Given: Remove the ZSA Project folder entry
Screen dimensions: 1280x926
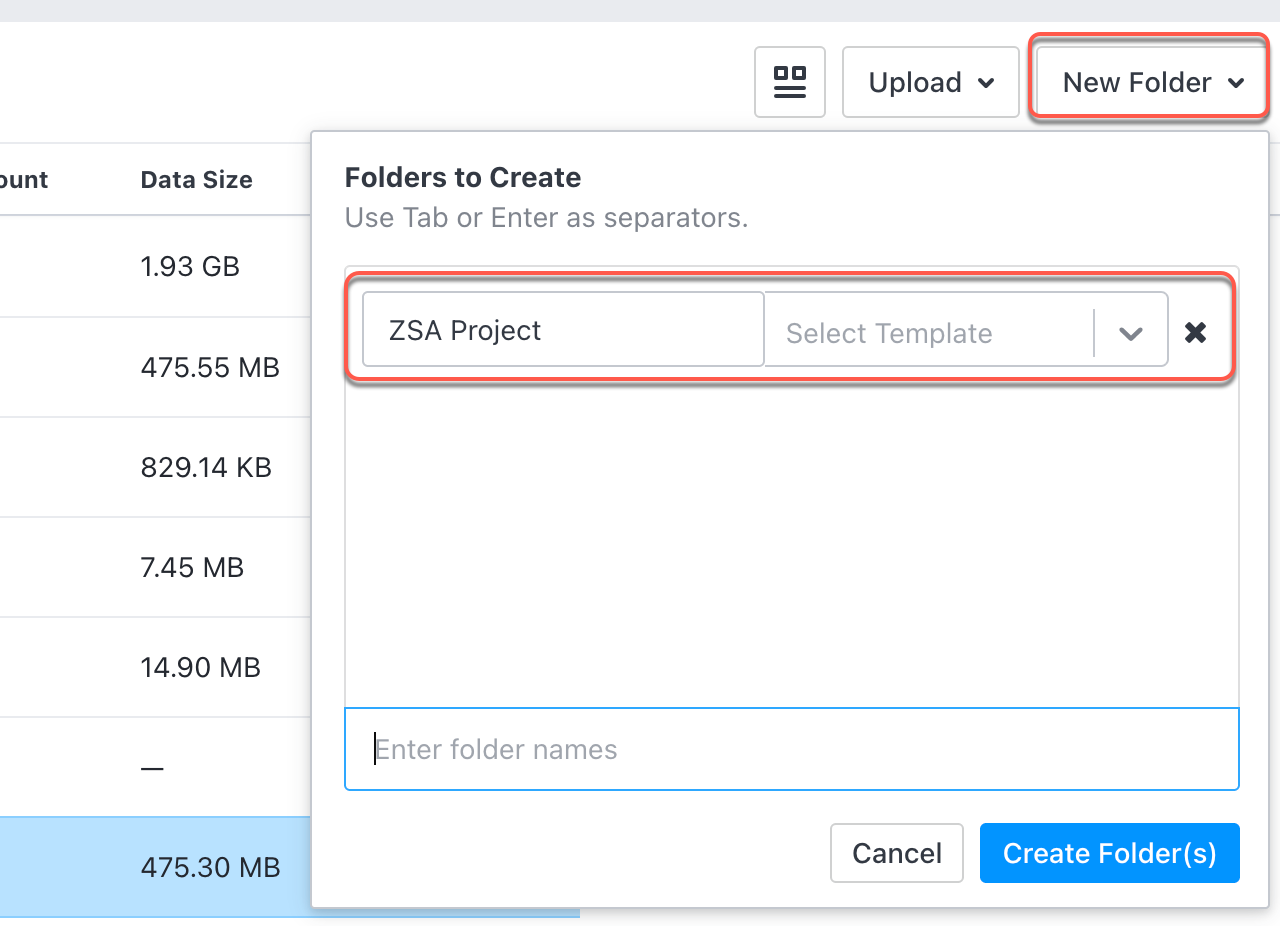Looking at the screenshot, I should pos(1195,333).
